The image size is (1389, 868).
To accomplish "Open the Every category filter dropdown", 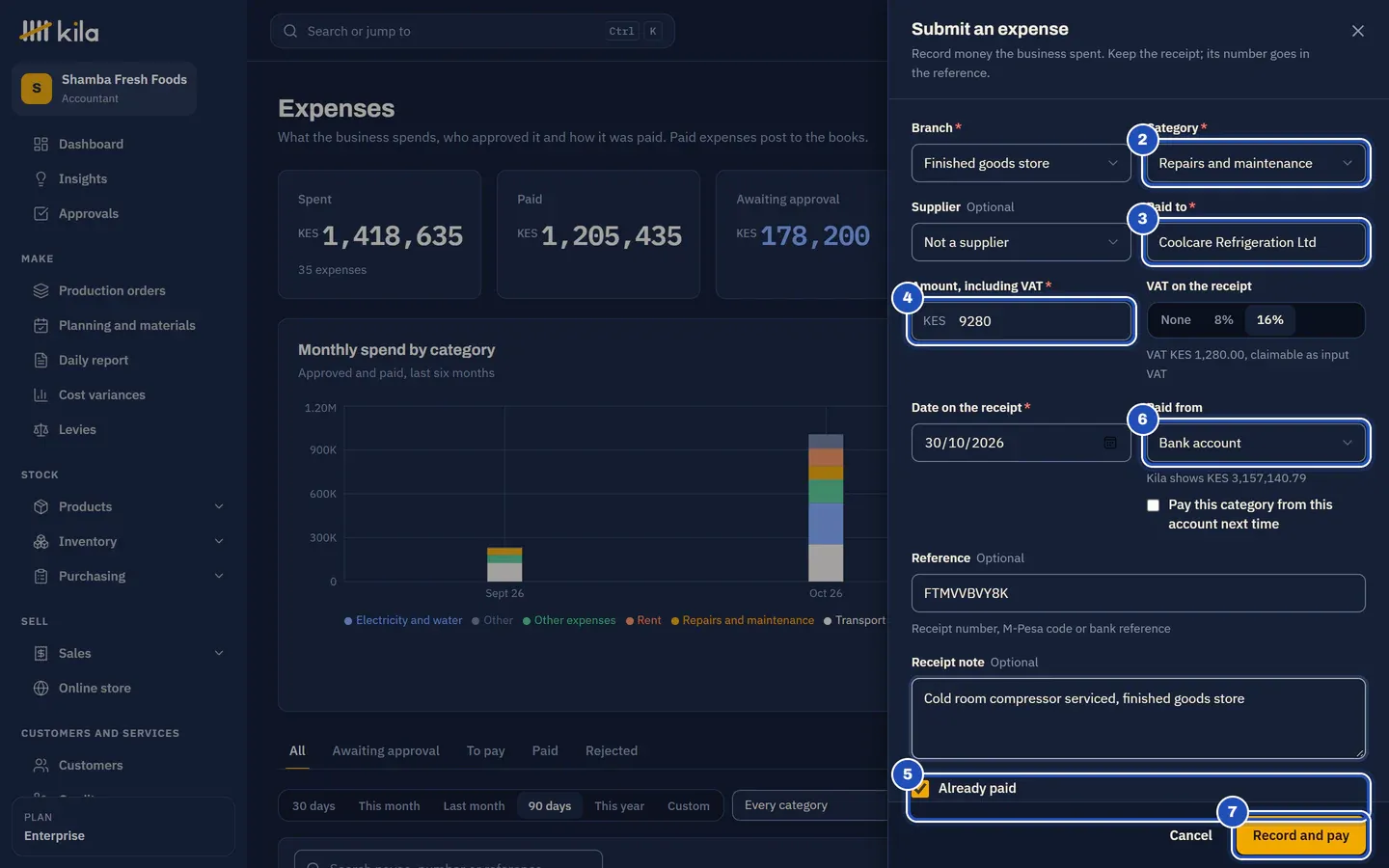I will pos(810,805).
